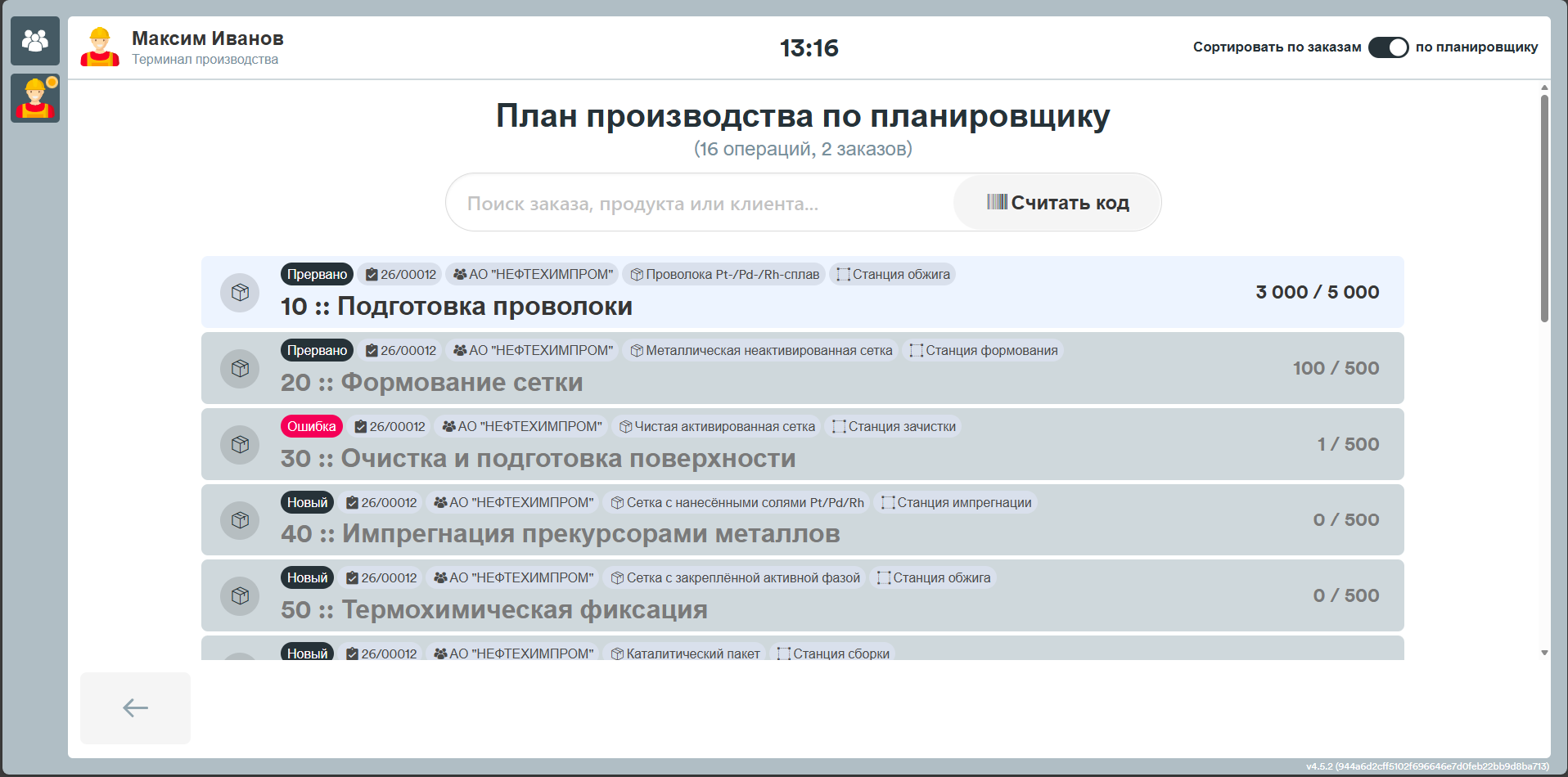Click Станция импрегнации station tag
1568x777 pixels.
tap(956, 502)
